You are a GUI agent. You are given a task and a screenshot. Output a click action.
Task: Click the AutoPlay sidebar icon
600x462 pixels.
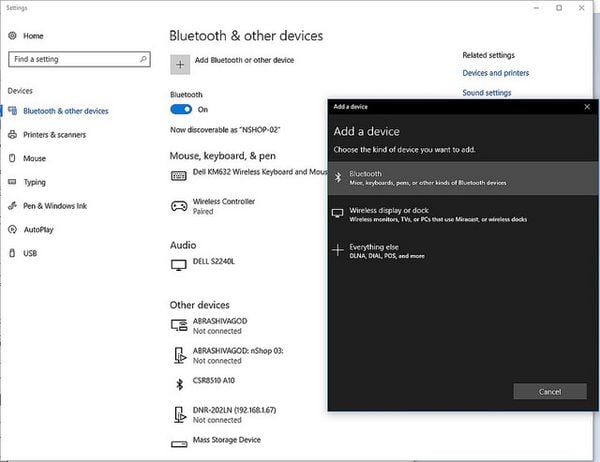(12, 229)
